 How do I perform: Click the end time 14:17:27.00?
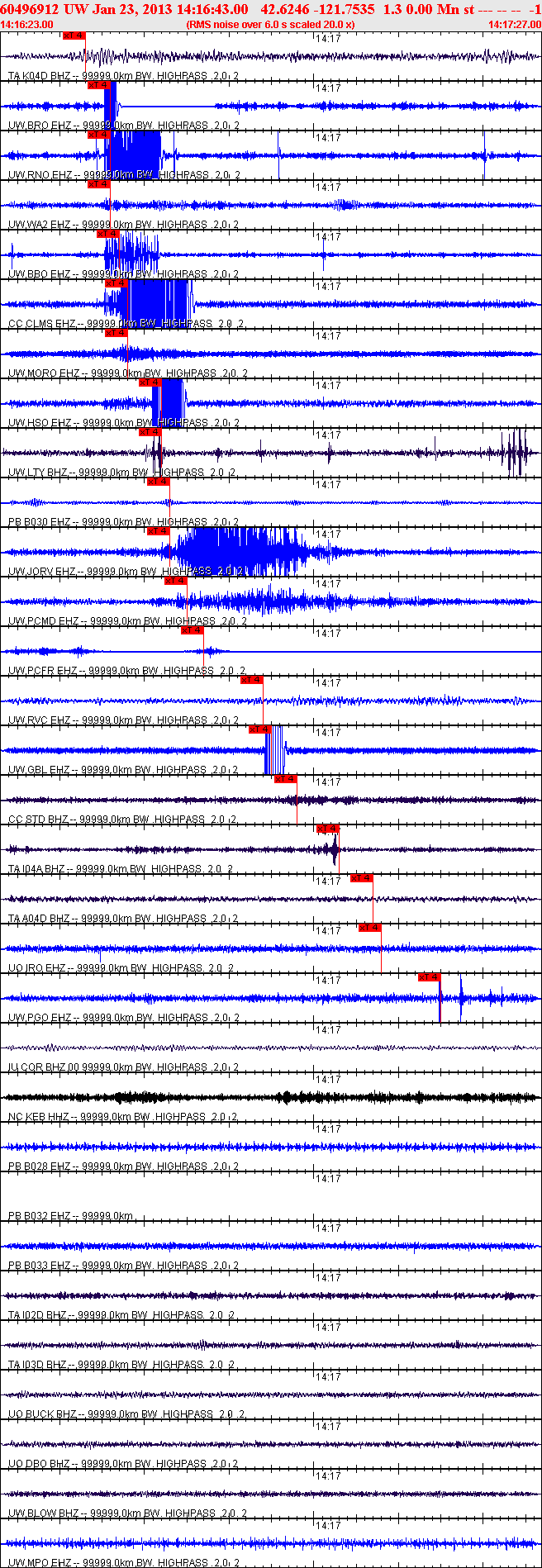pyautogui.click(x=514, y=25)
